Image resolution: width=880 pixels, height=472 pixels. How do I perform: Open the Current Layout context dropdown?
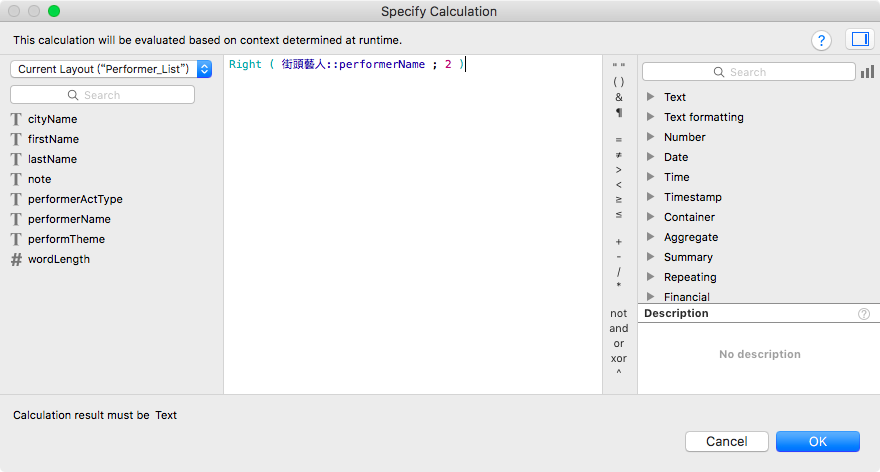point(111,69)
